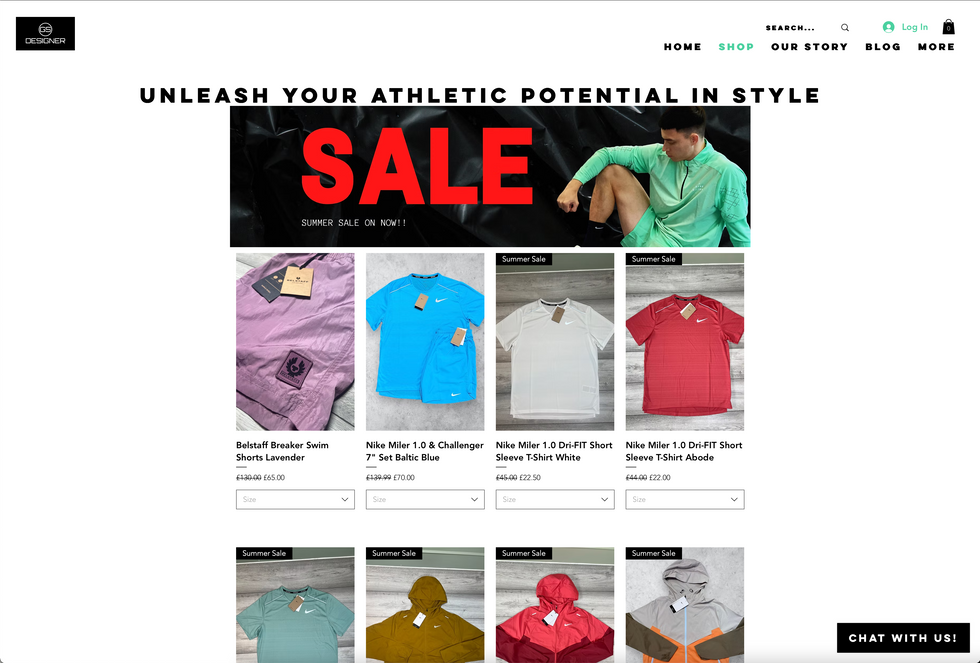Click the GS Designer logo

pos(45,34)
